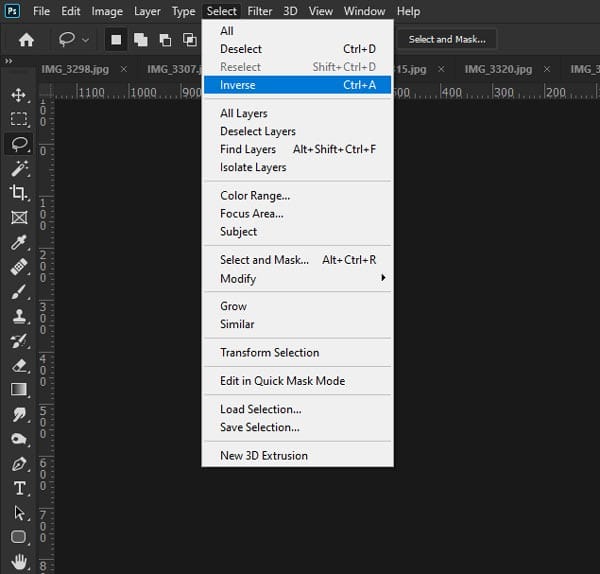Select the Rectangular Marquee tool

(x=19, y=119)
